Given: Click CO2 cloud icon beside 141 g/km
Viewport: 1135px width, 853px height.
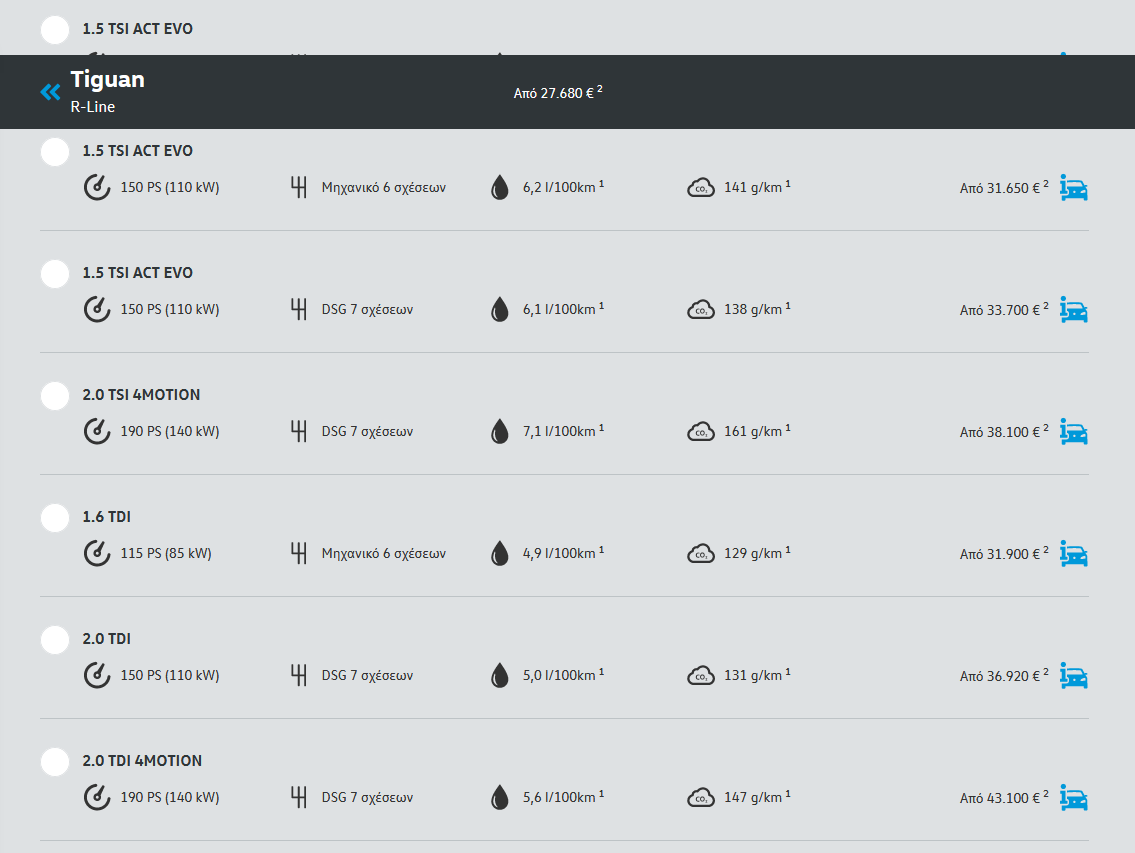Looking at the screenshot, I should tap(701, 188).
